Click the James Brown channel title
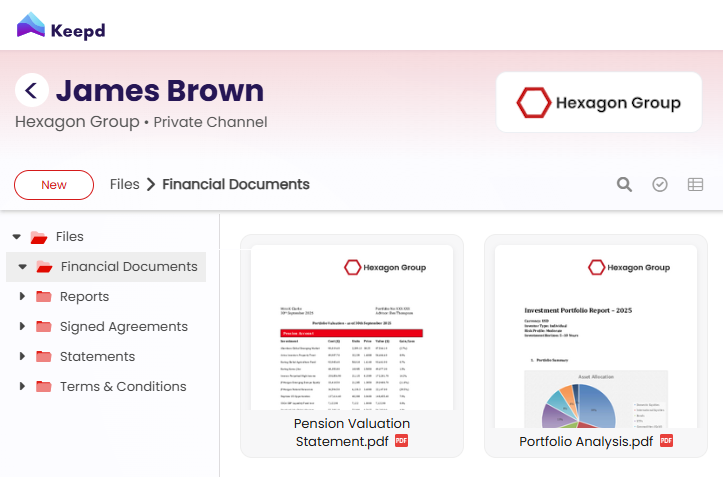This screenshot has width=723, height=477. click(160, 90)
